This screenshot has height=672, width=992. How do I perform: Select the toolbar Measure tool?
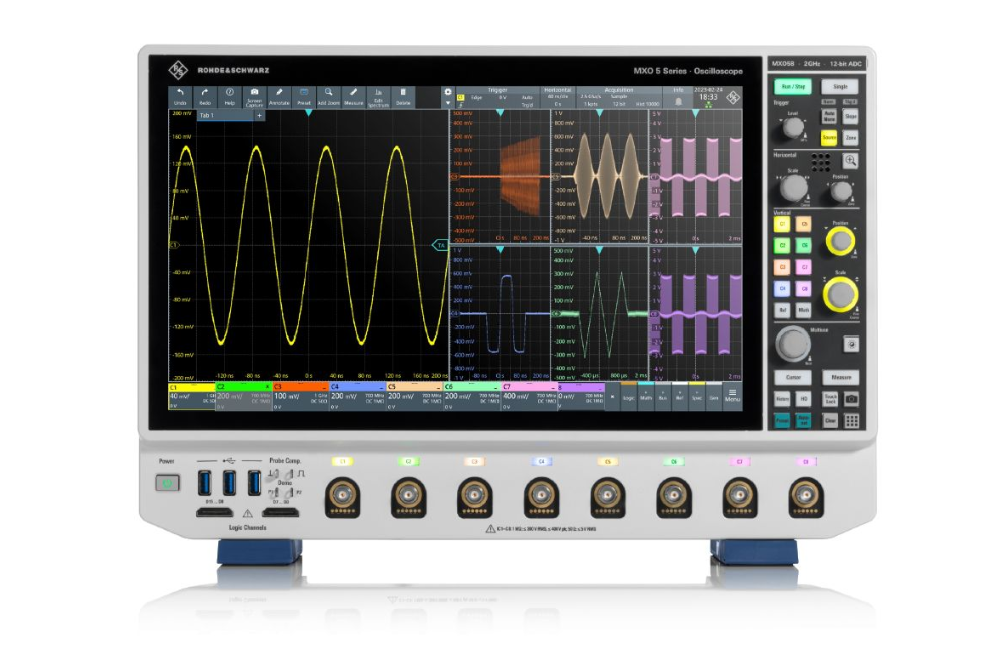click(x=354, y=97)
